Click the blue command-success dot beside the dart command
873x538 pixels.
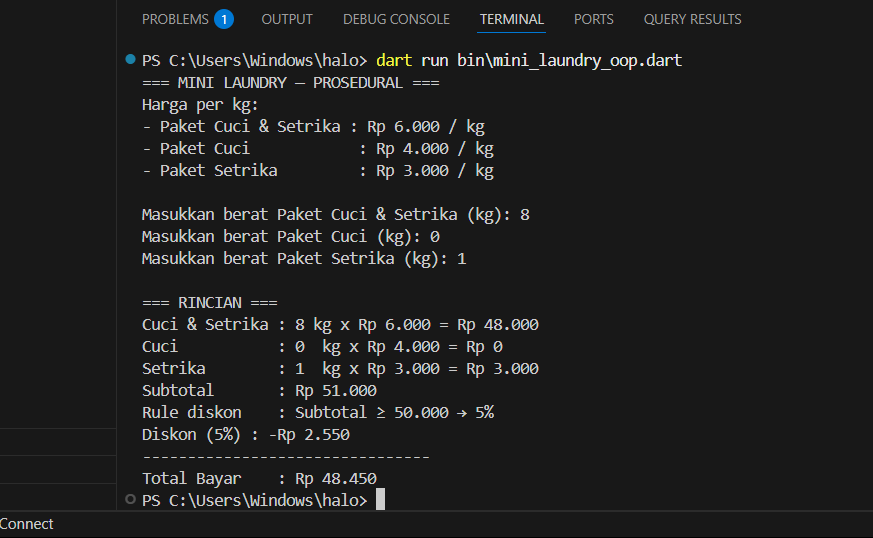(130, 60)
